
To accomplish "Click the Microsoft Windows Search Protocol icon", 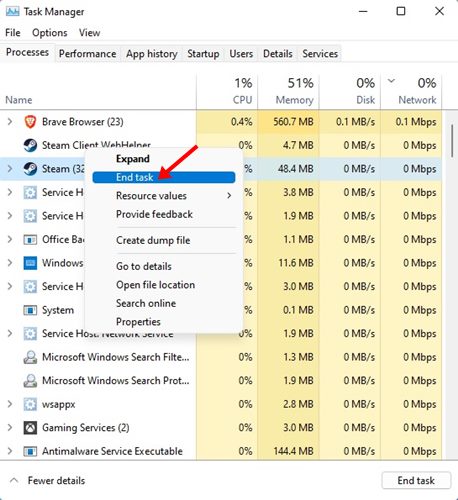I will click(x=30, y=381).
